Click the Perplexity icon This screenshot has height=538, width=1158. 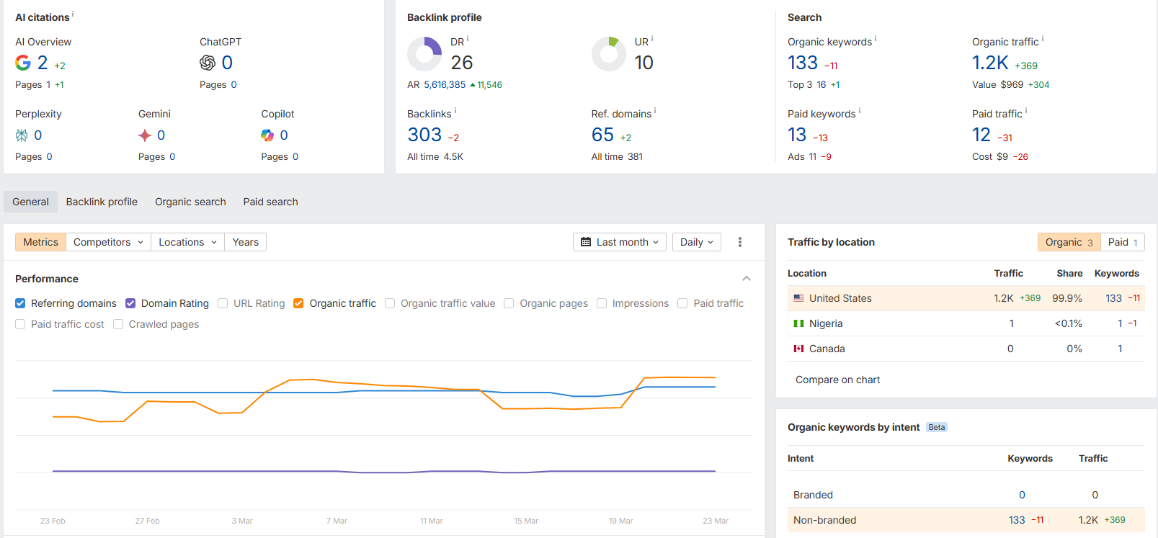[x=21, y=135]
